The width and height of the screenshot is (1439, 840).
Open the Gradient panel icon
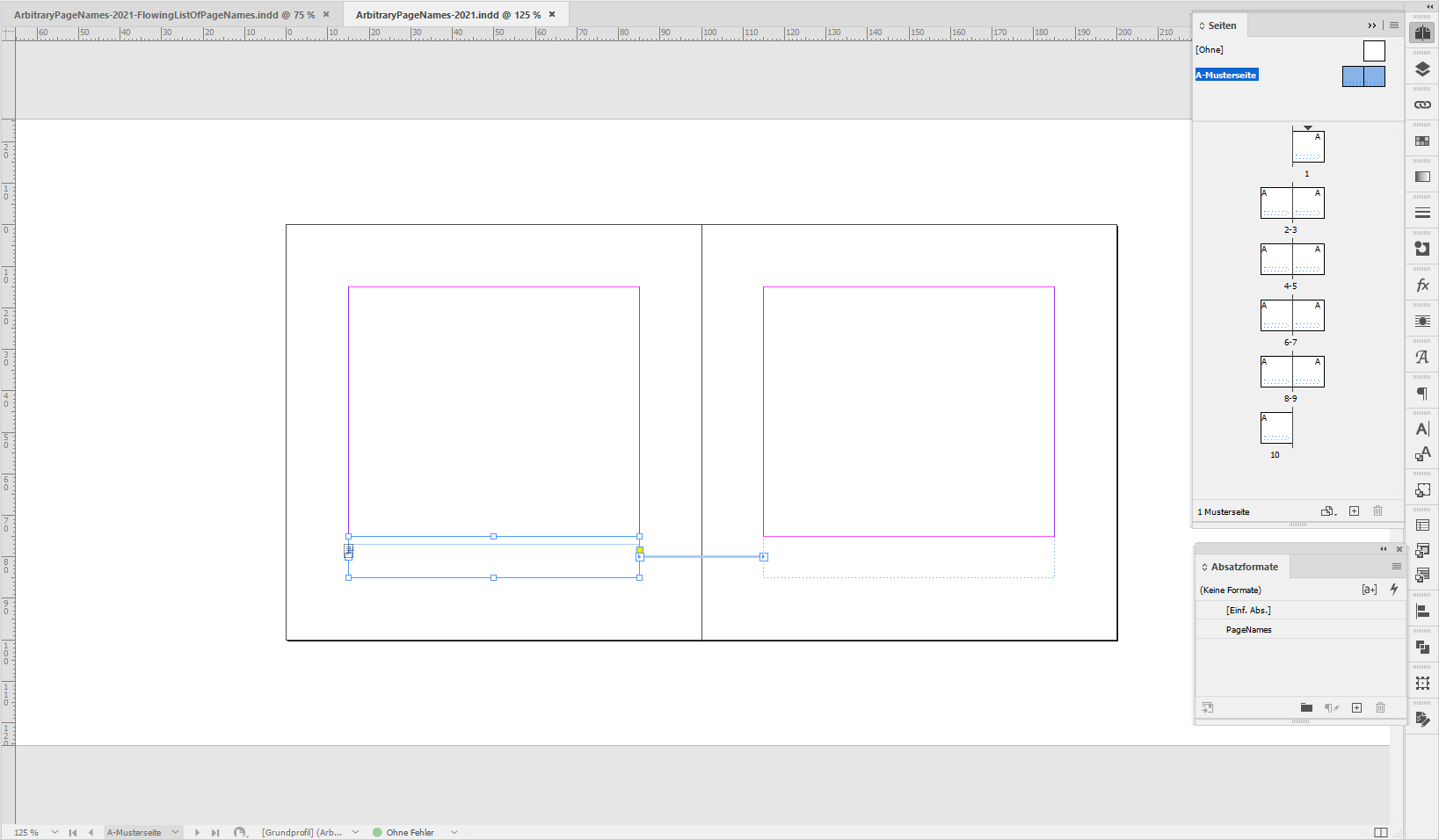point(1422,177)
